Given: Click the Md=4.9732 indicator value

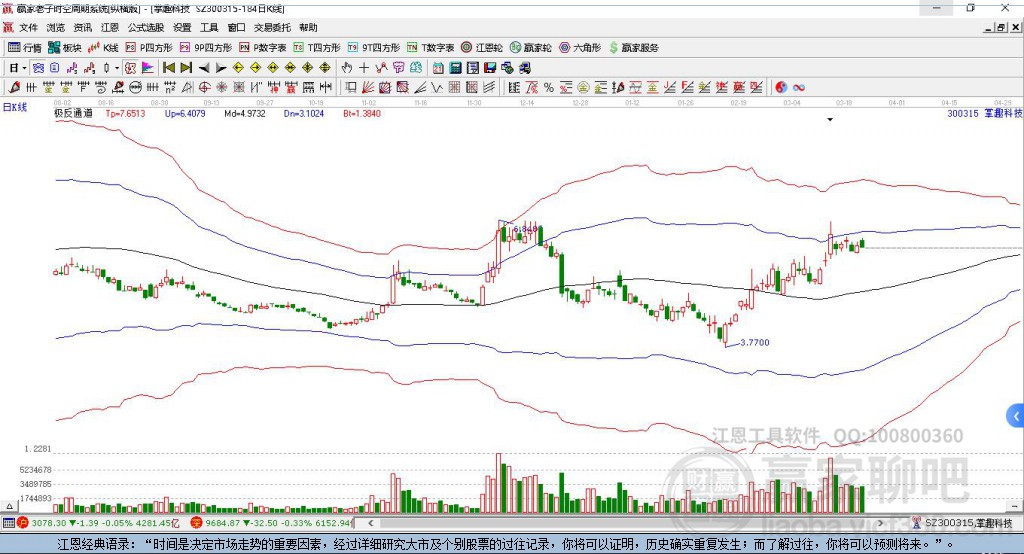Looking at the screenshot, I should [245, 113].
